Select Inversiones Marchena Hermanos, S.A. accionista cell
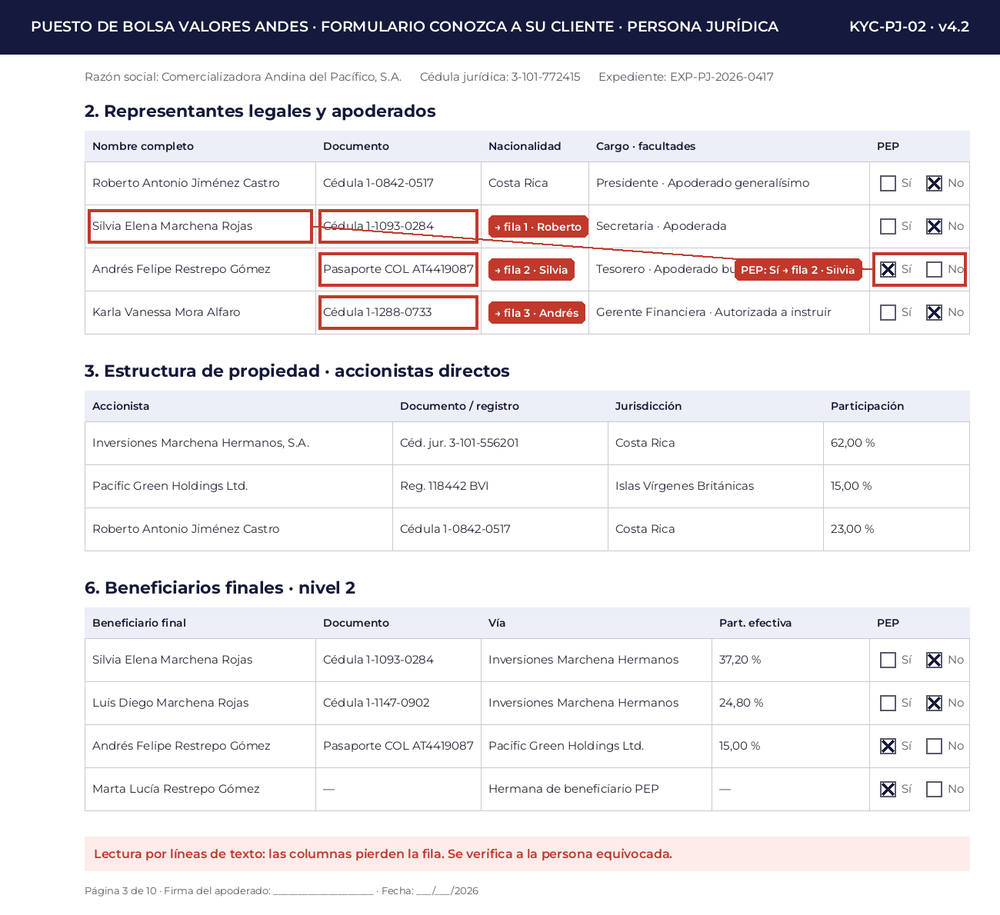 click(201, 443)
